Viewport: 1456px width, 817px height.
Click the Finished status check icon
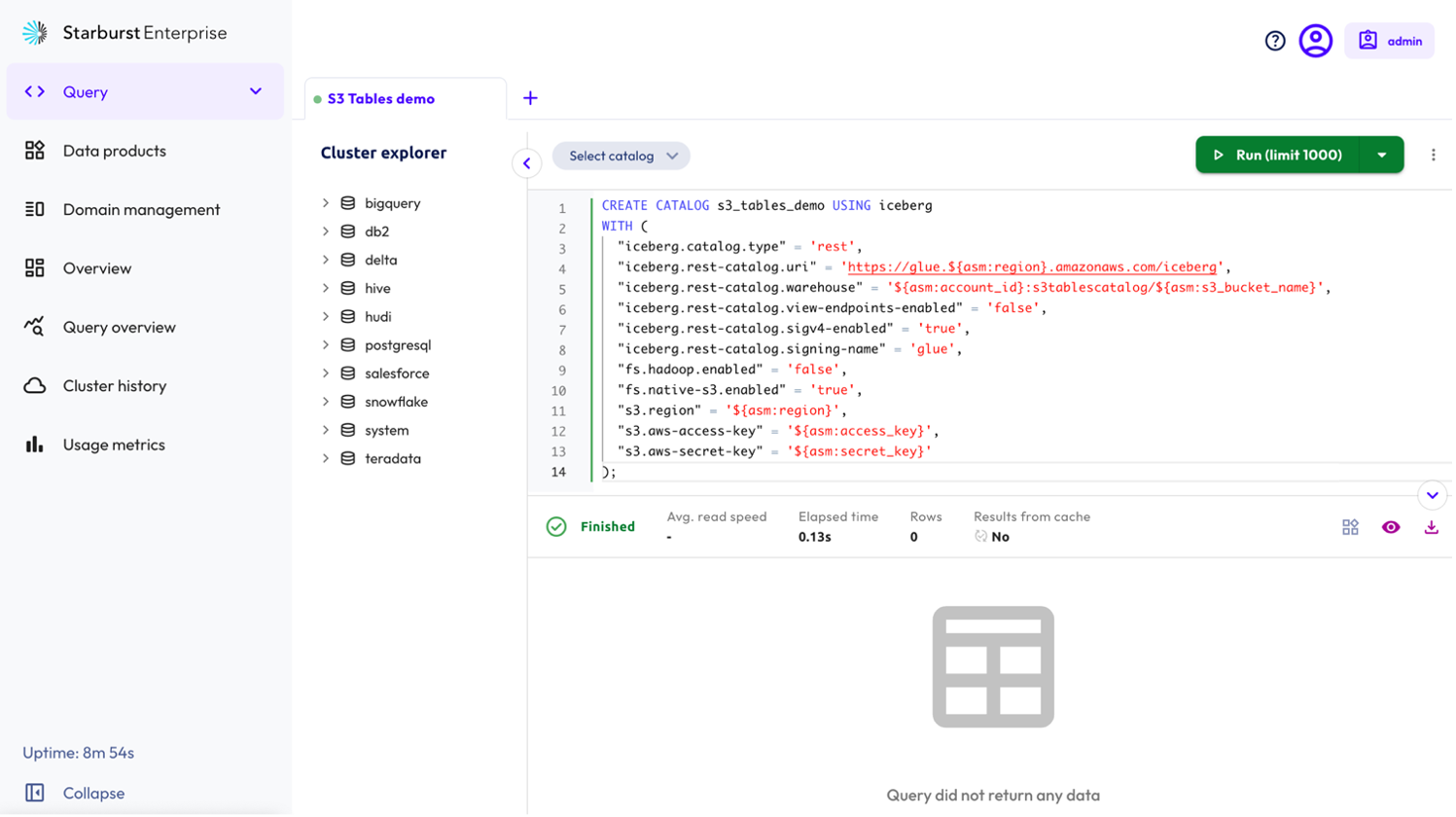tap(557, 528)
